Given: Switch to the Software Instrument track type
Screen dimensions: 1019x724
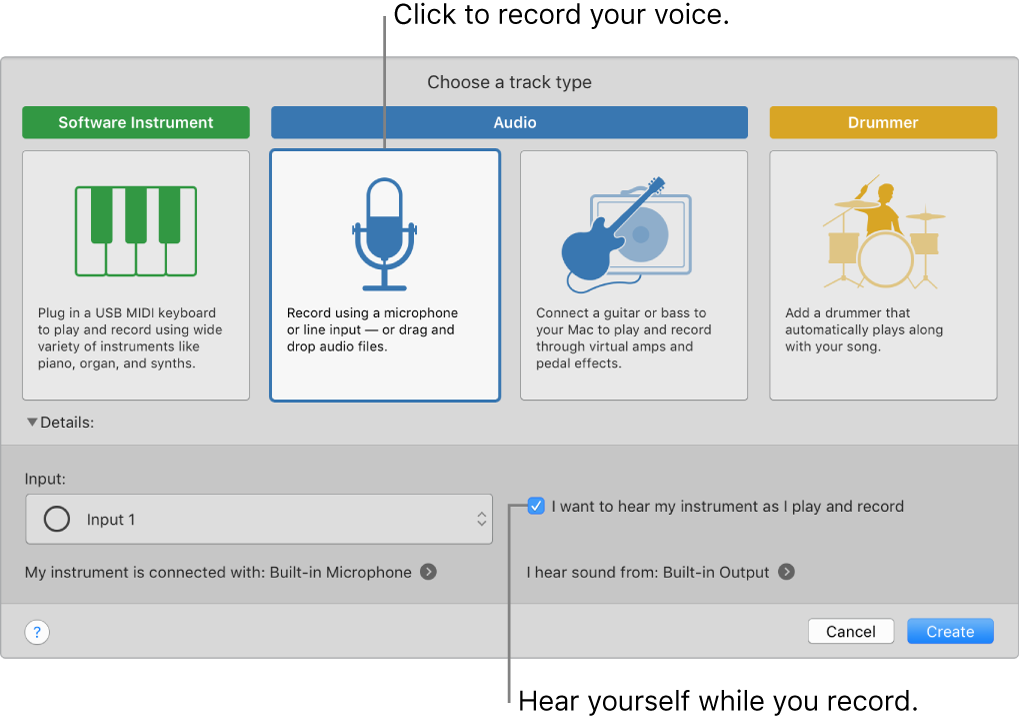Looking at the screenshot, I should (135, 122).
